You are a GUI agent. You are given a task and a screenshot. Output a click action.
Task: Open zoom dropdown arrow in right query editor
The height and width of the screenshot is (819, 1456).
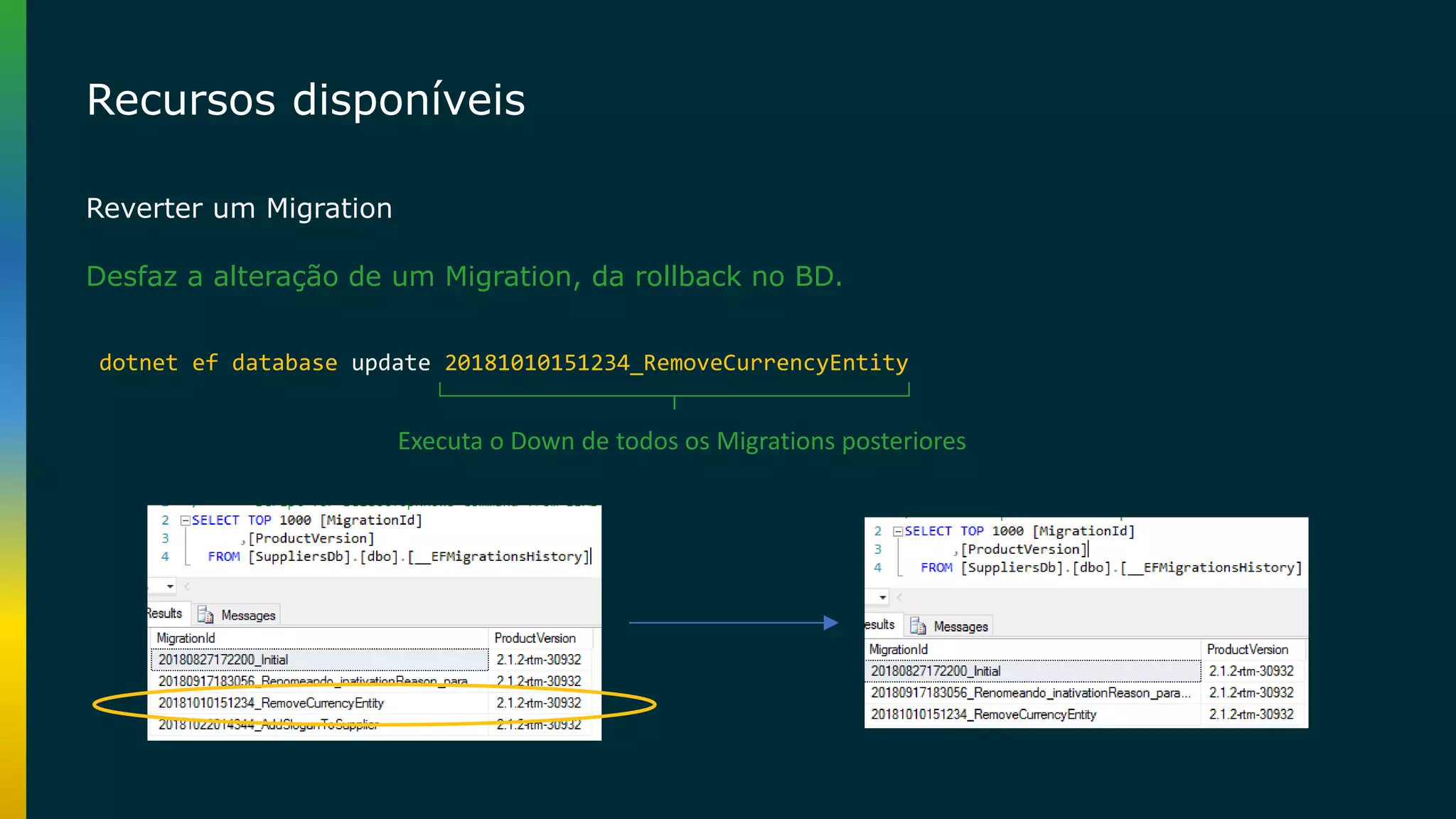click(x=882, y=597)
